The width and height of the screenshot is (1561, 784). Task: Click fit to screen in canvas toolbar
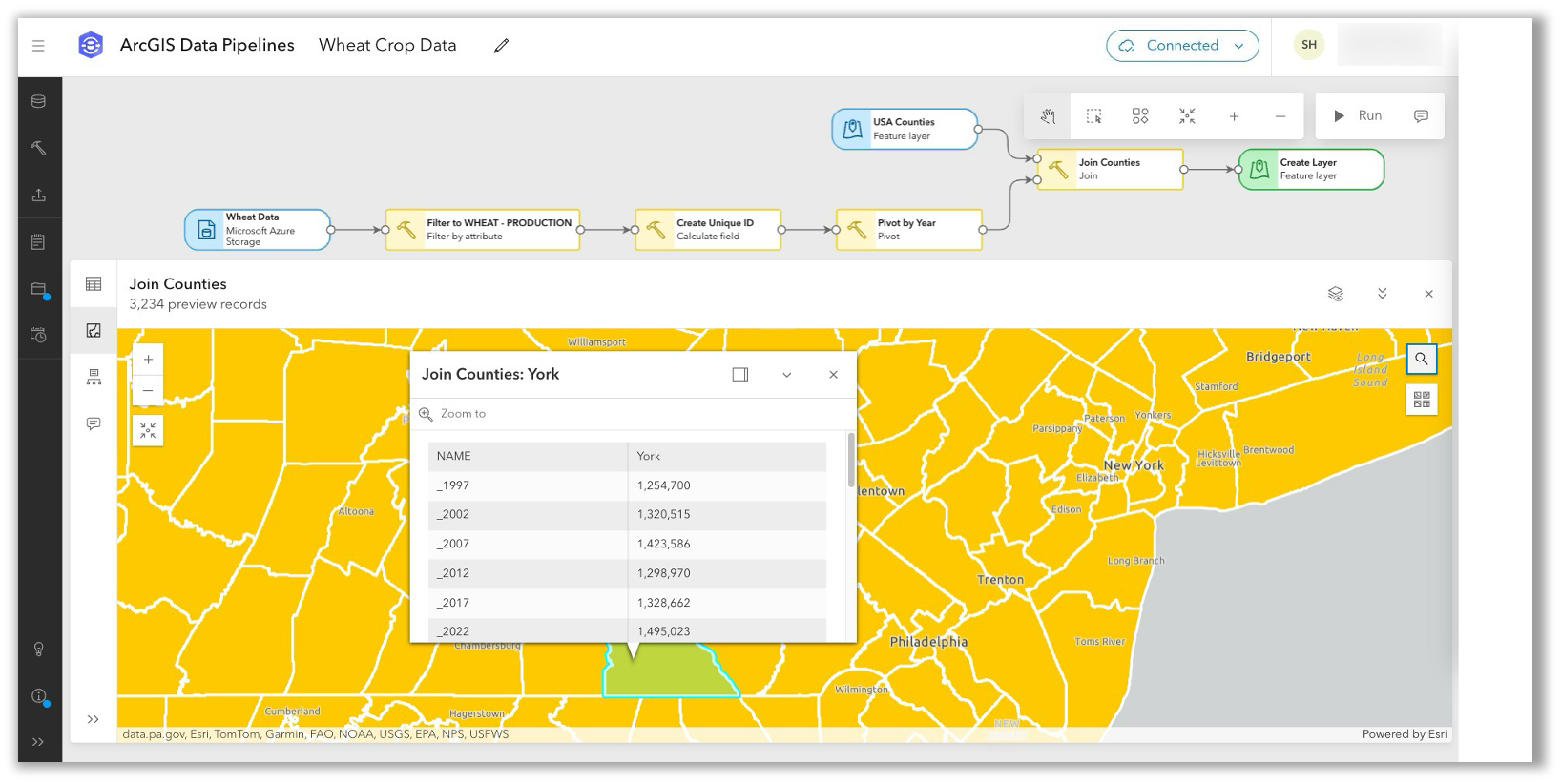[1187, 115]
